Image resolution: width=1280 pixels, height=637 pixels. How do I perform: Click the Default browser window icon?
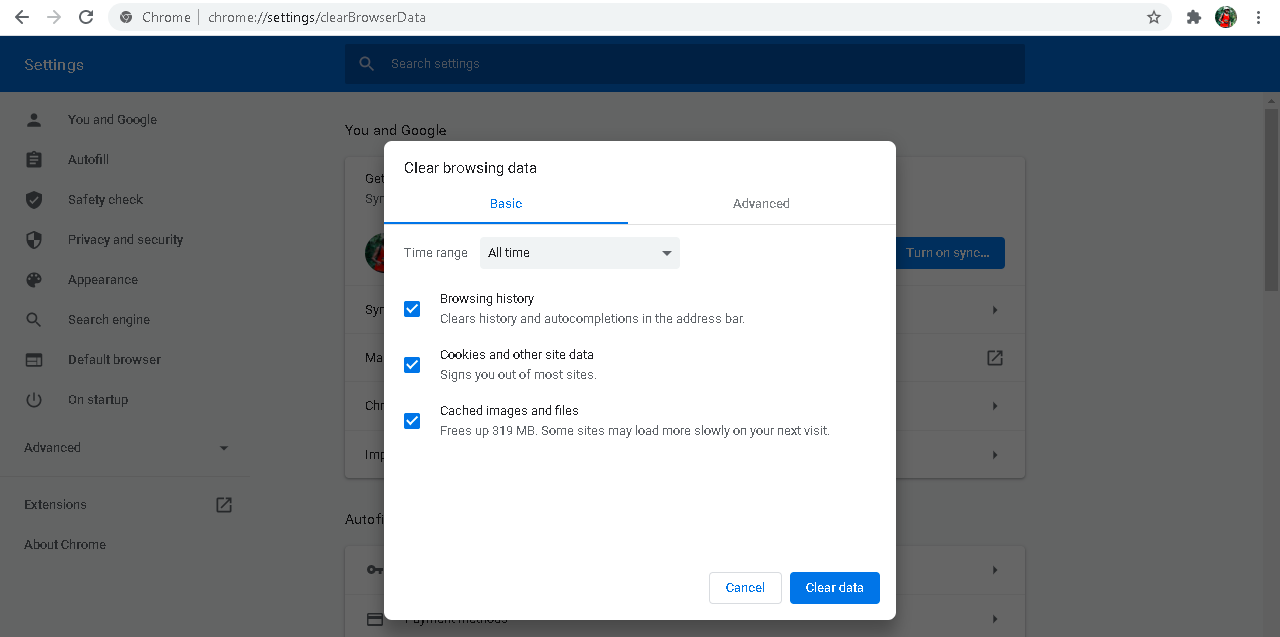(x=34, y=360)
